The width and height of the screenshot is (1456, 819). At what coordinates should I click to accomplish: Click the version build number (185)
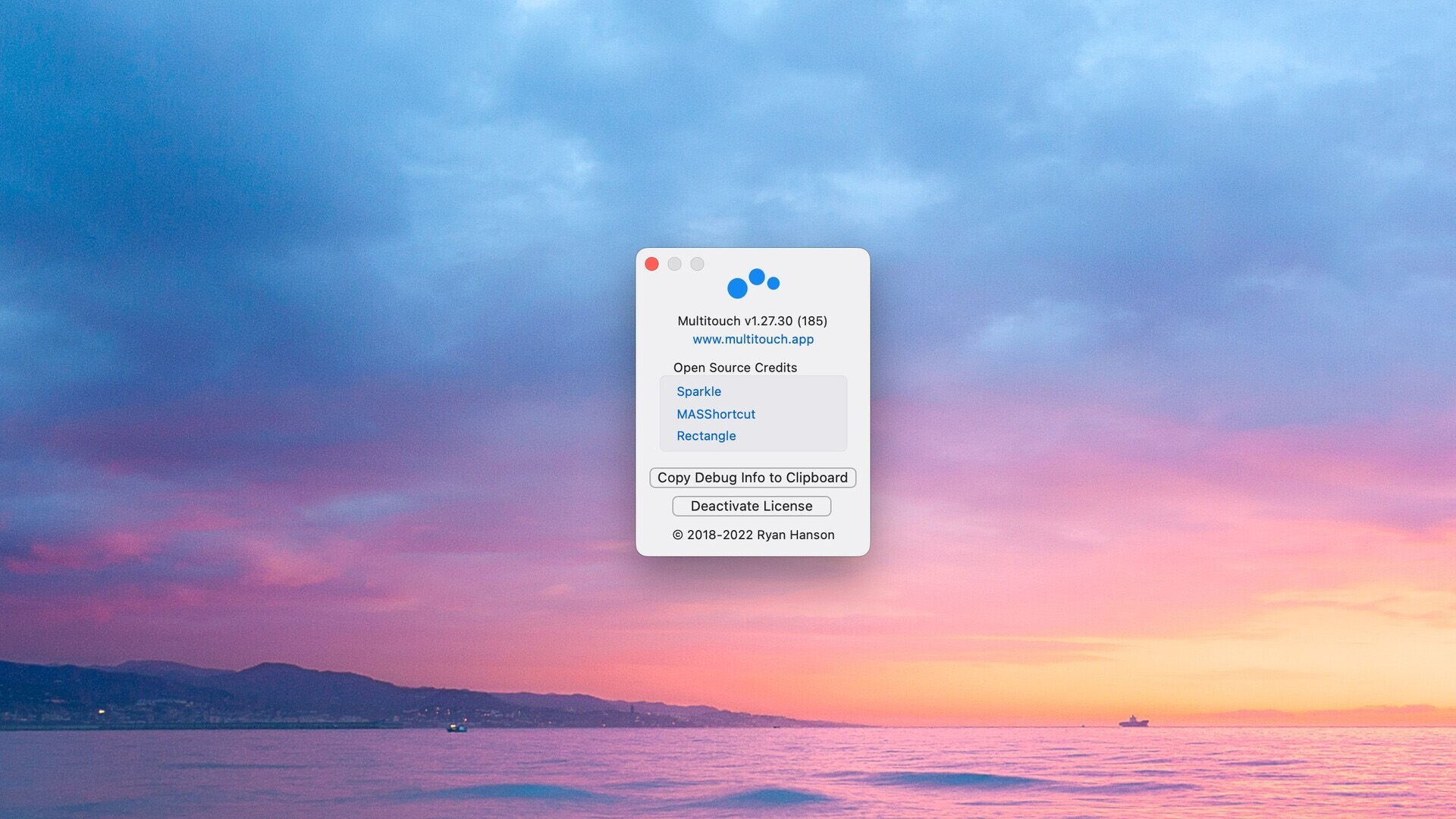pos(814,321)
